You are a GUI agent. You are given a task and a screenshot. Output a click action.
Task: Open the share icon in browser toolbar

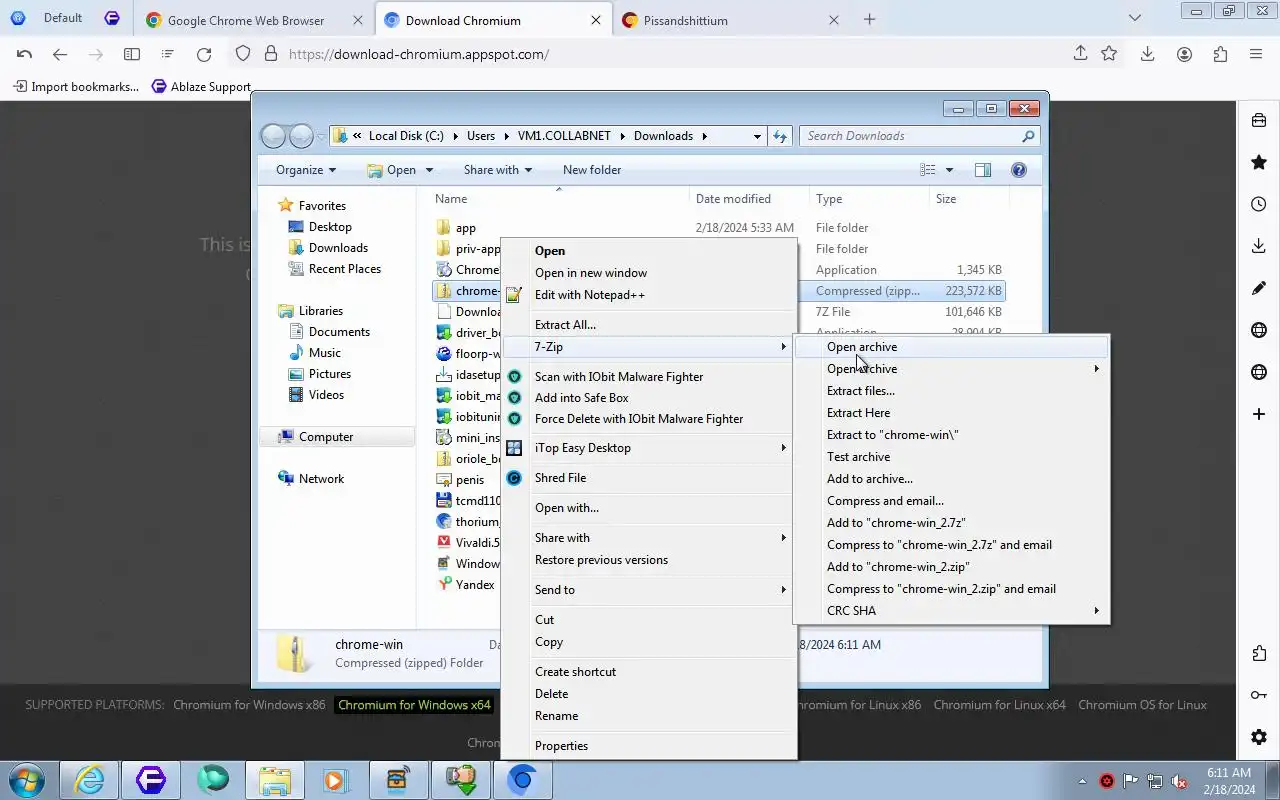pos(1080,54)
